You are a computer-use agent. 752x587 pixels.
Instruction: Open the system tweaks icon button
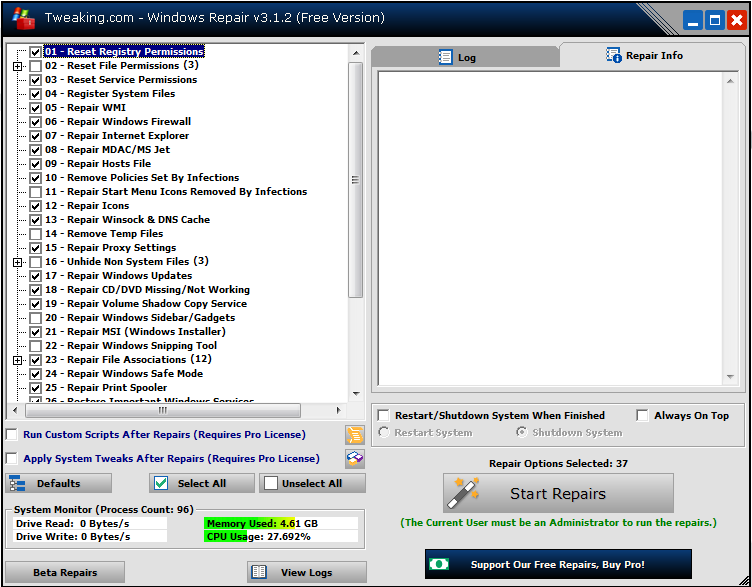coord(354,458)
